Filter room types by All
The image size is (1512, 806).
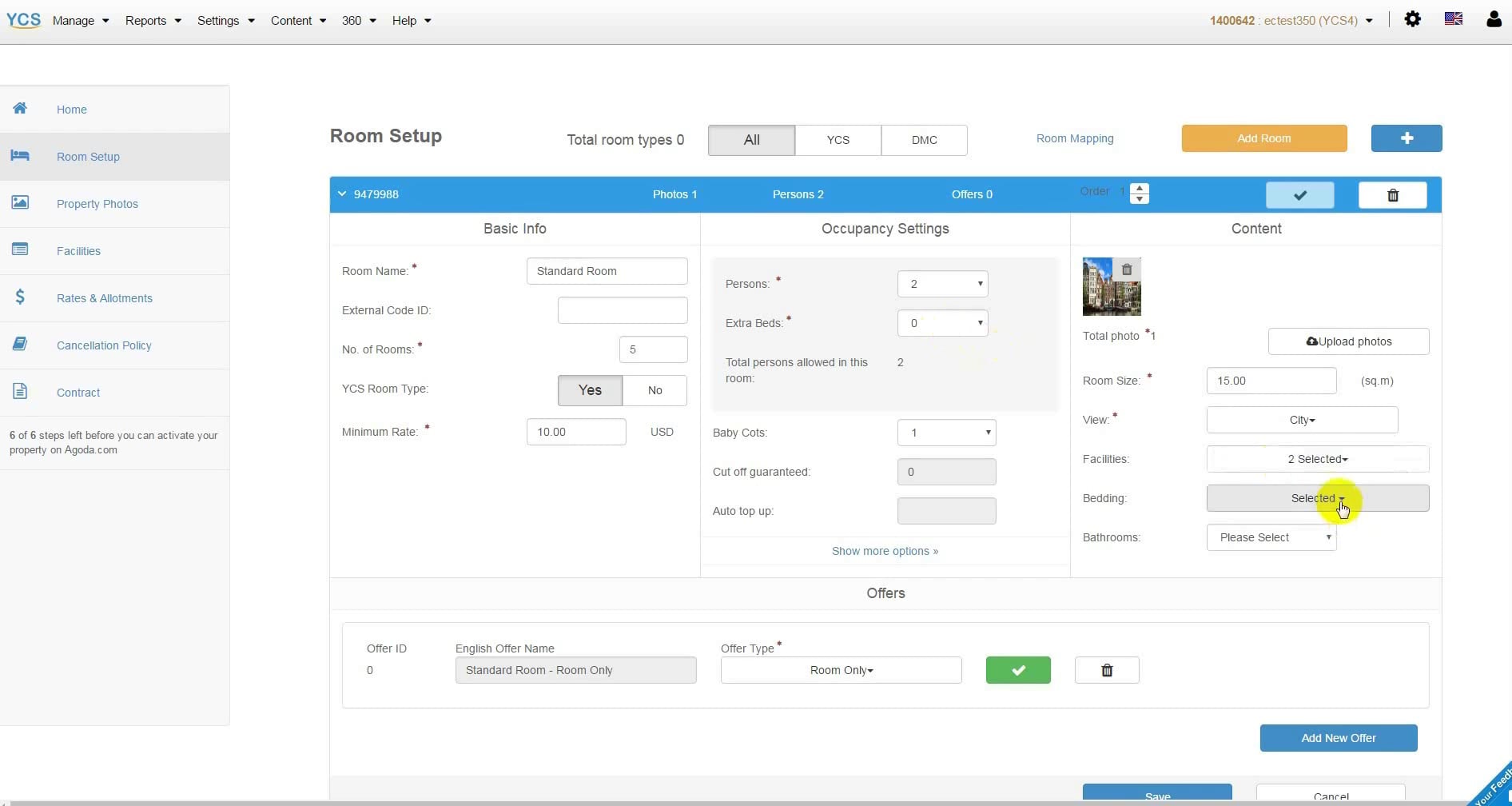point(751,140)
